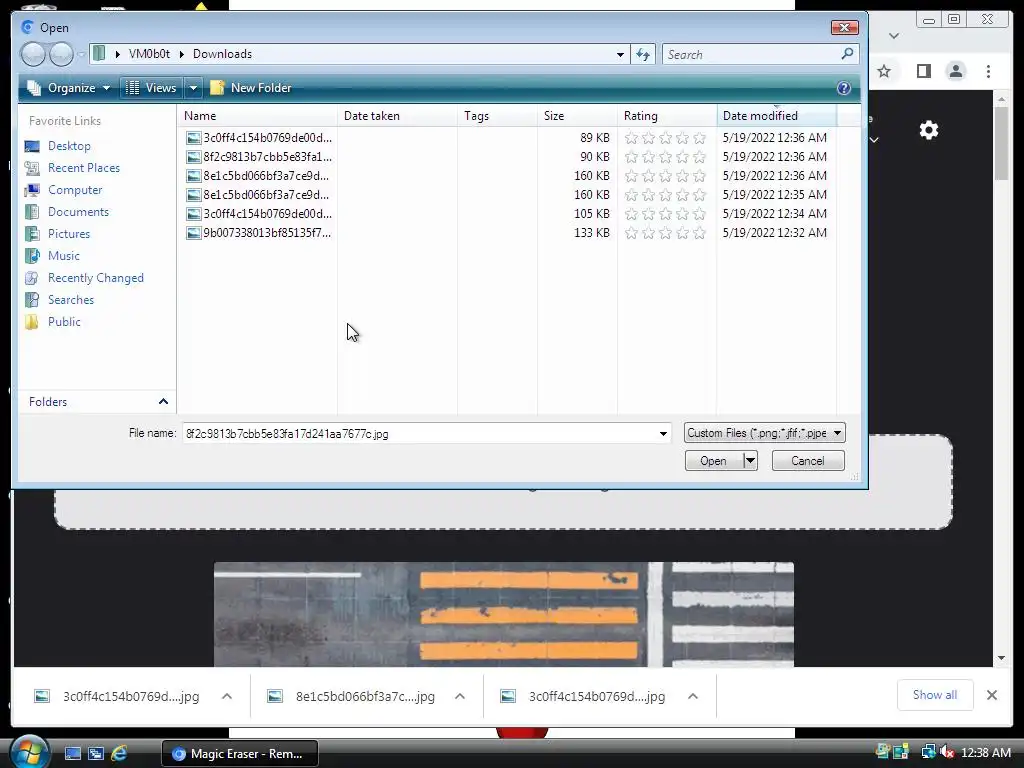Image resolution: width=1024 pixels, height=768 pixels.
Task: Click the Chrome scrollbar down arrow
Action: pyautogui.click(x=1001, y=658)
